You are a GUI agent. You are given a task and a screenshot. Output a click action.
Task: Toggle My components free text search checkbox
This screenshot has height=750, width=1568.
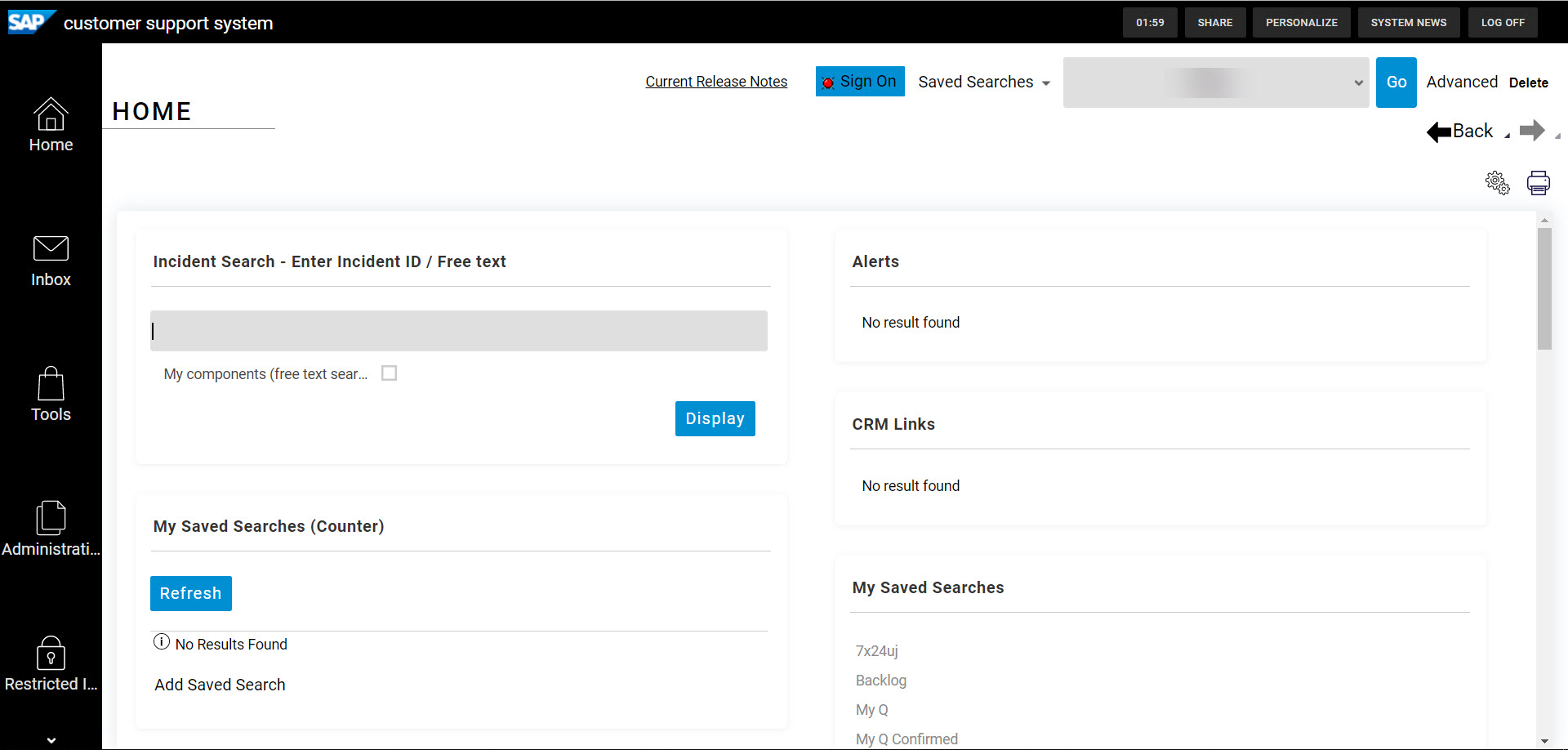390,373
